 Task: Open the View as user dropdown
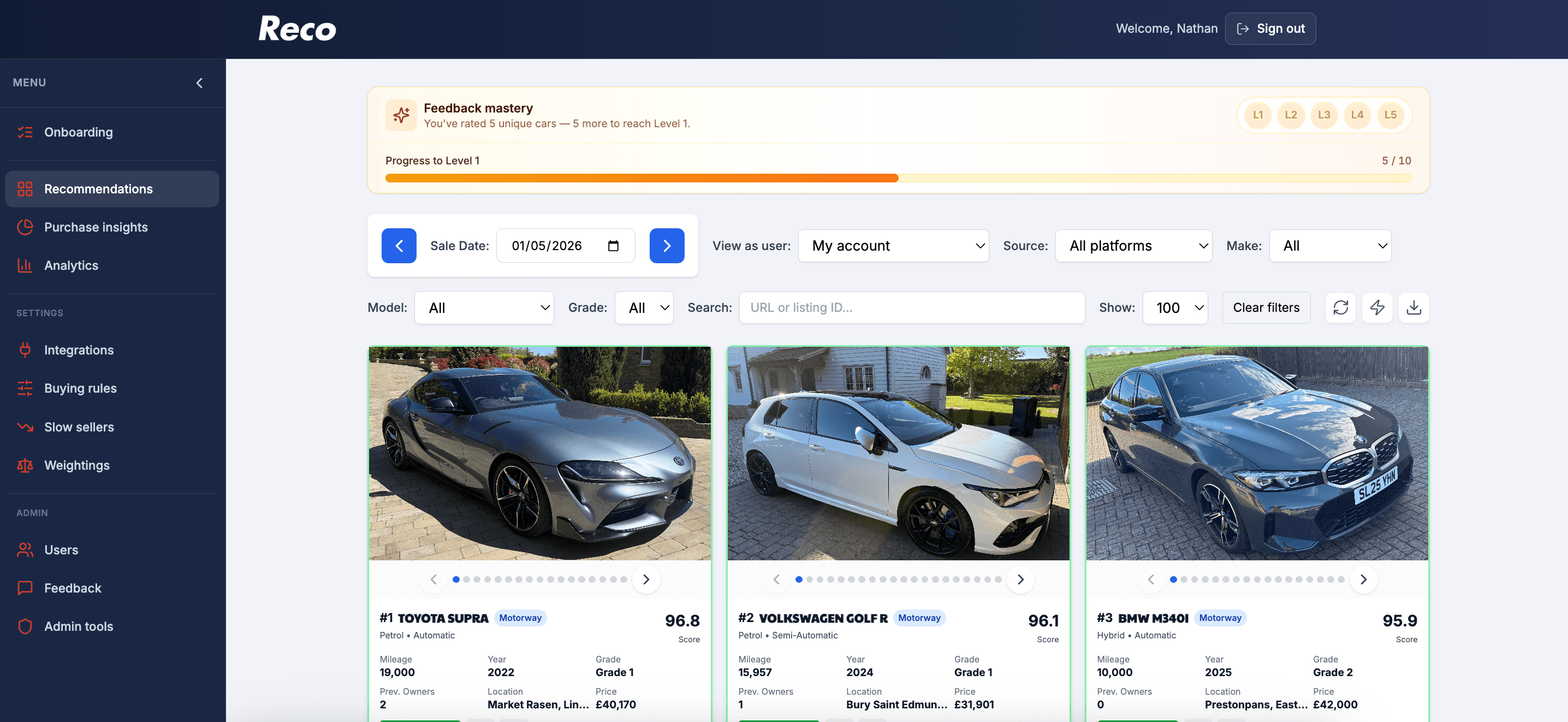pos(893,246)
